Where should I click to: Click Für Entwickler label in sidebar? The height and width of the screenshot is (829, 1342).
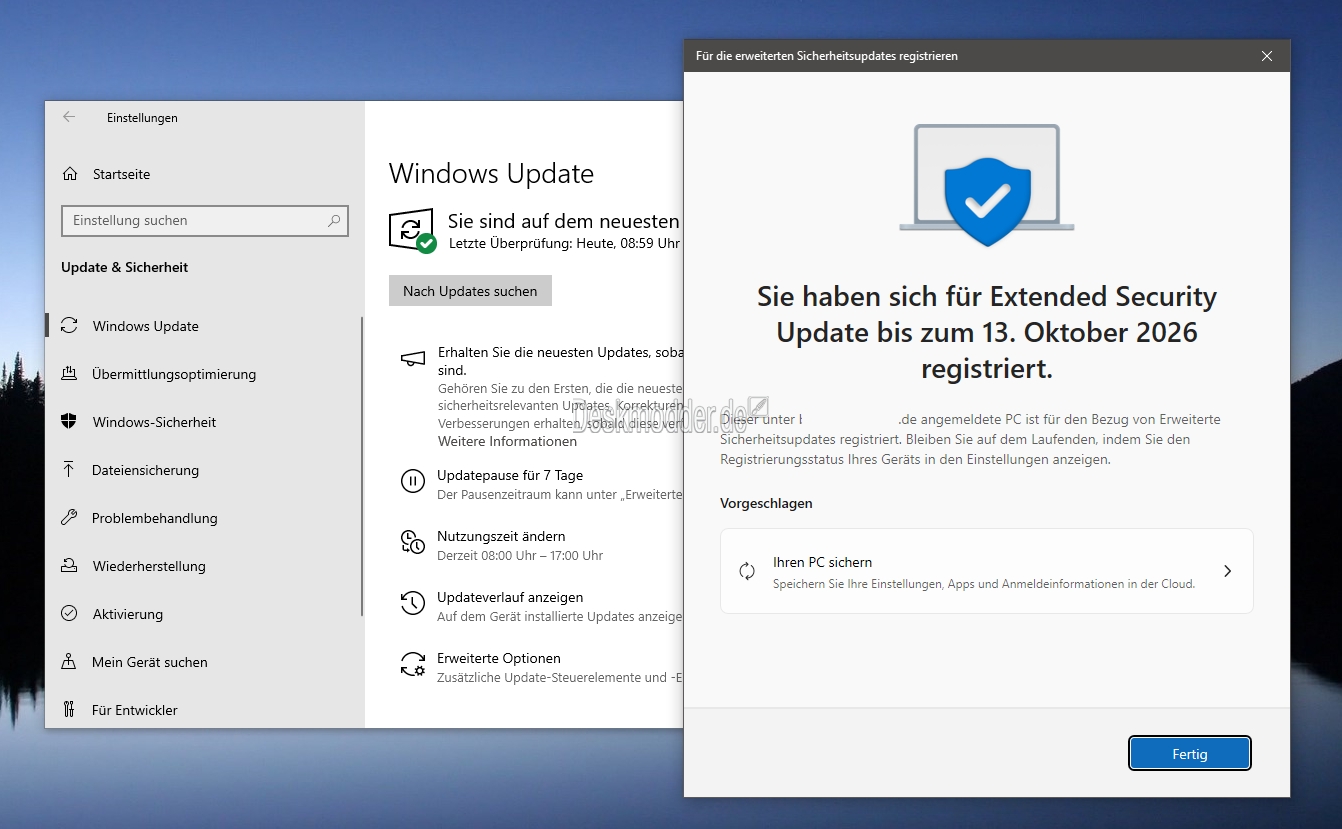click(x=135, y=710)
